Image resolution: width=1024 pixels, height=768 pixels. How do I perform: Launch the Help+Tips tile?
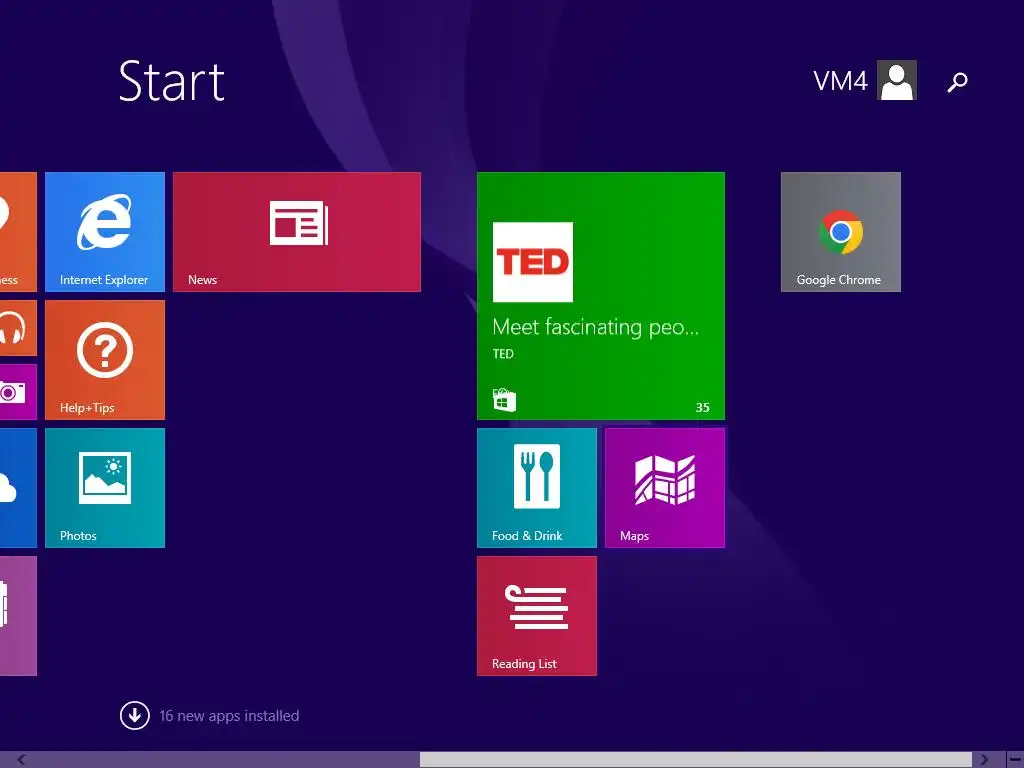(x=104, y=360)
